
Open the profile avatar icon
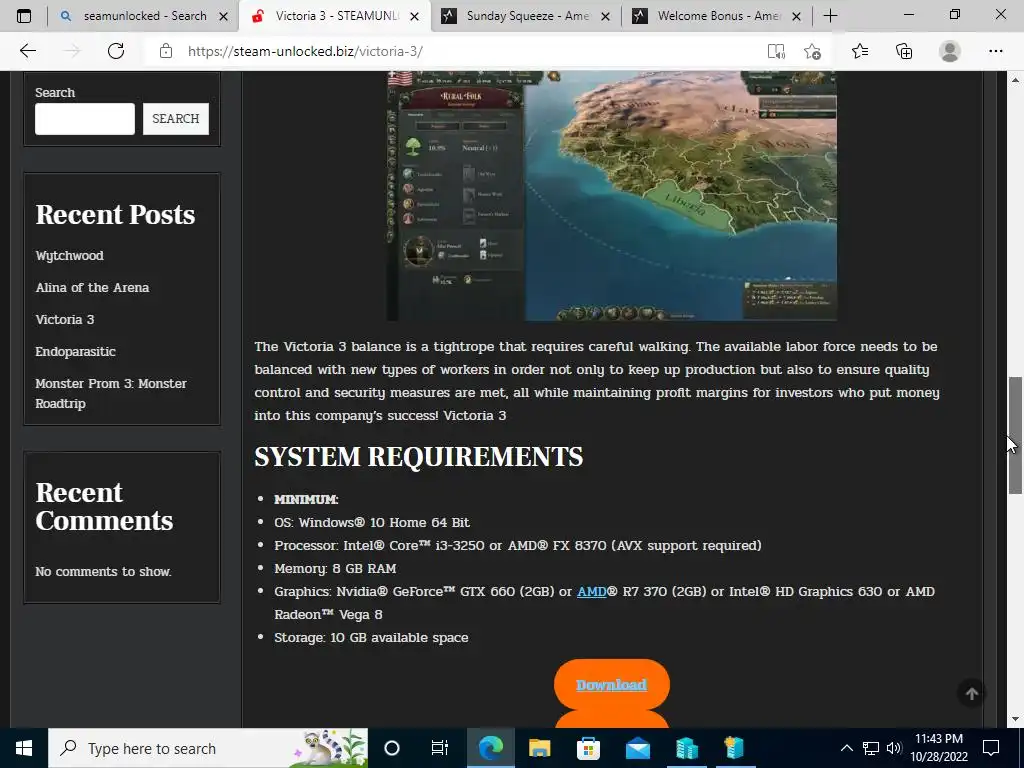point(950,51)
